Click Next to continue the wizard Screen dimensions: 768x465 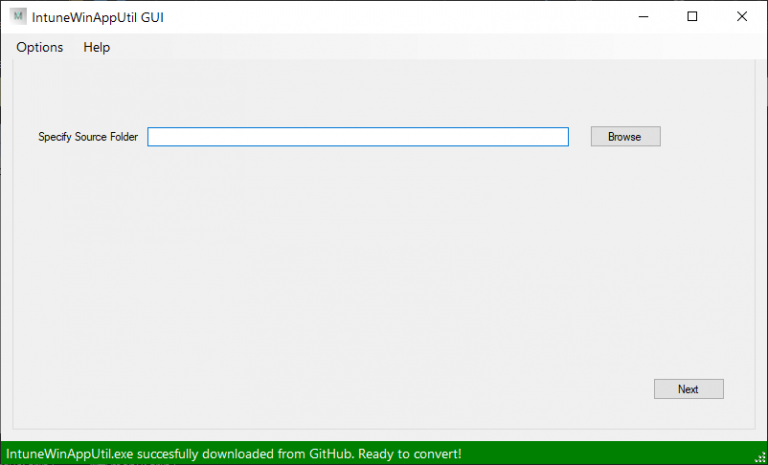[x=688, y=389]
